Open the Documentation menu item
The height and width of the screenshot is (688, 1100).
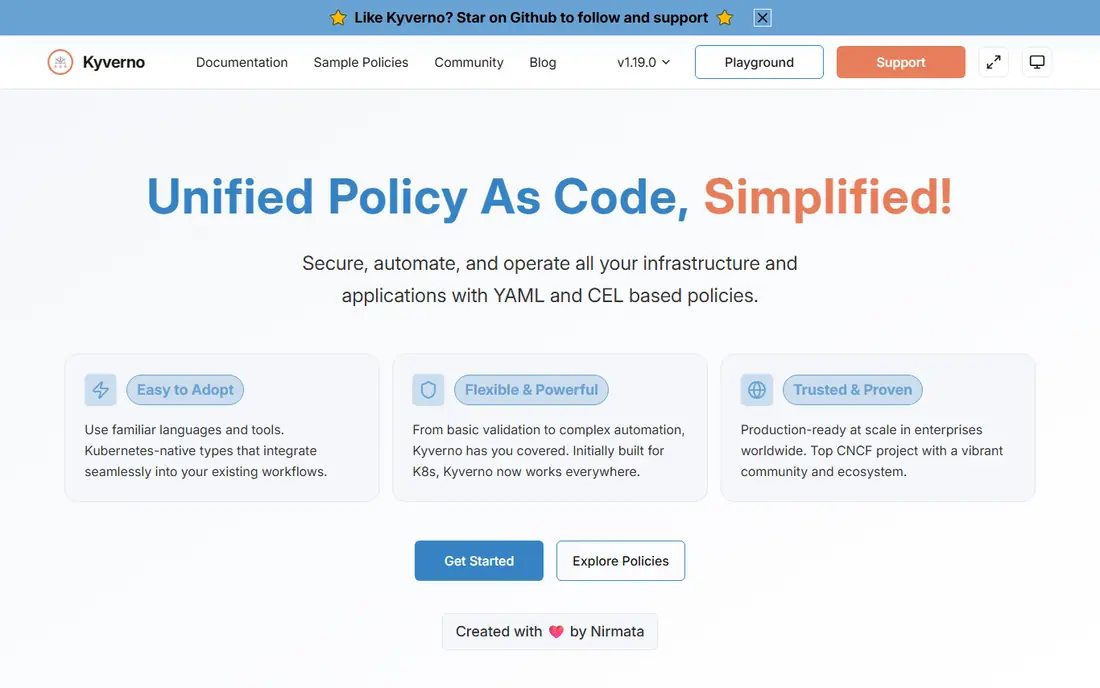(x=242, y=62)
